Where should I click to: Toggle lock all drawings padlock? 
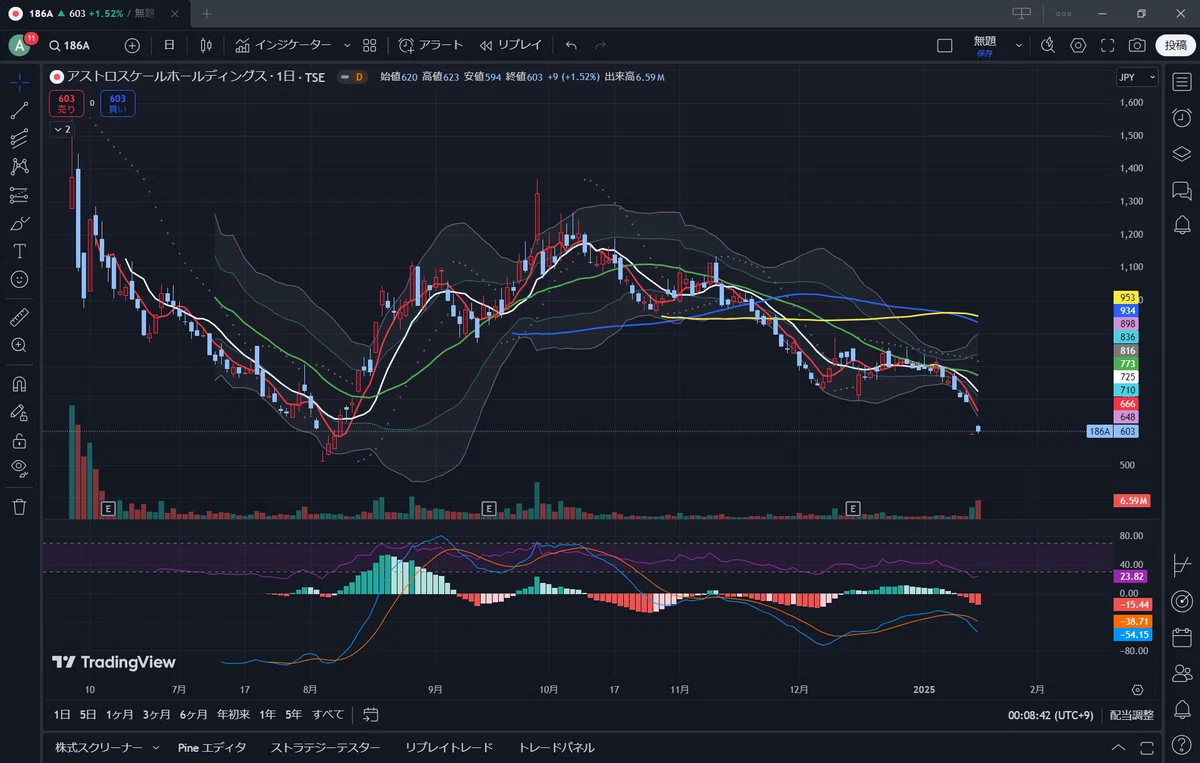click(19, 440)
